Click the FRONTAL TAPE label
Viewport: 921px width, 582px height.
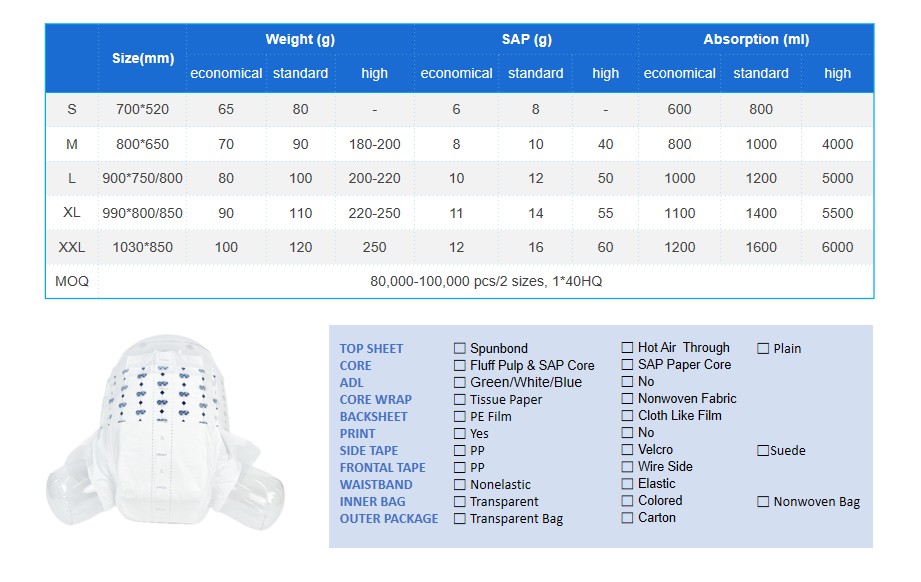click(x=382, y=468)
